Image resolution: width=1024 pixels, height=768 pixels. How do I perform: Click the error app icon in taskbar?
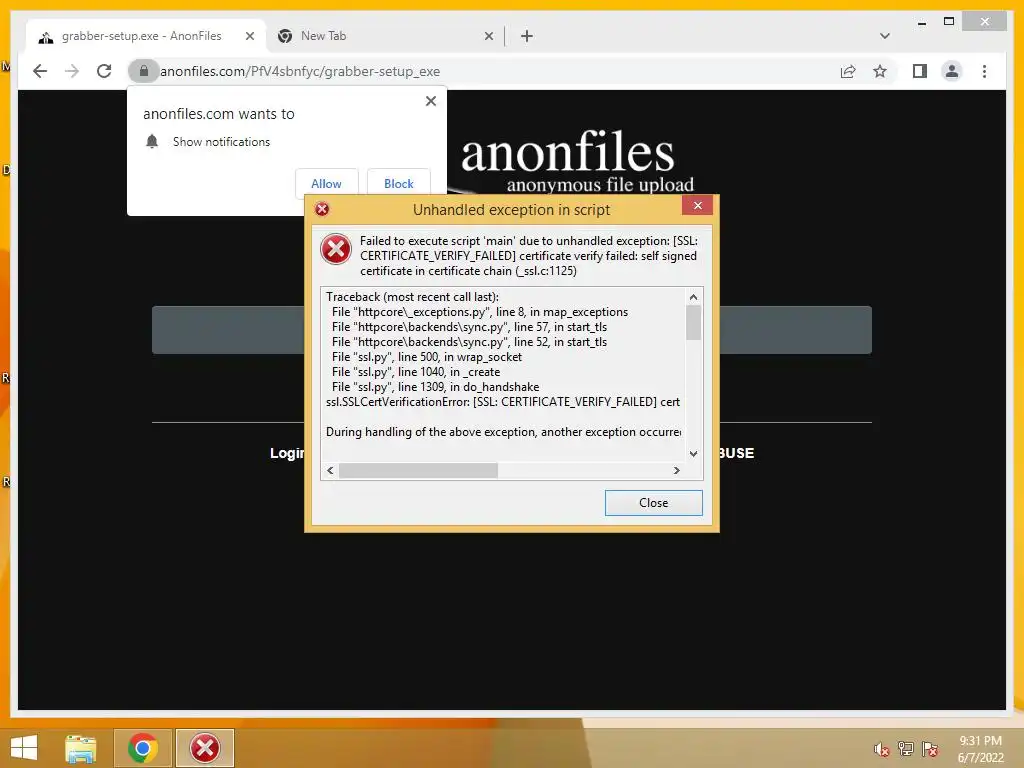coord(205,748)
